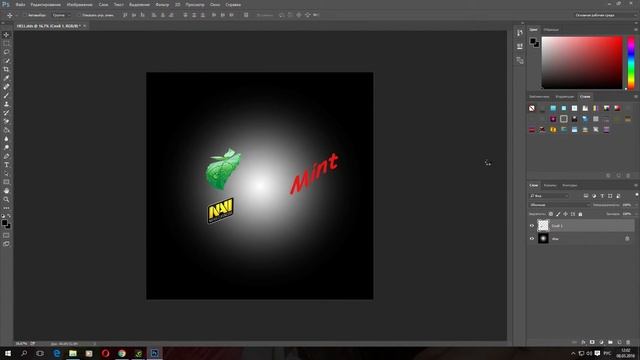The height and width of the screenshot is (360, 640).
Task: Select the Rectangle shape tool
Action: pyautogui.click(x=6, y=182)
